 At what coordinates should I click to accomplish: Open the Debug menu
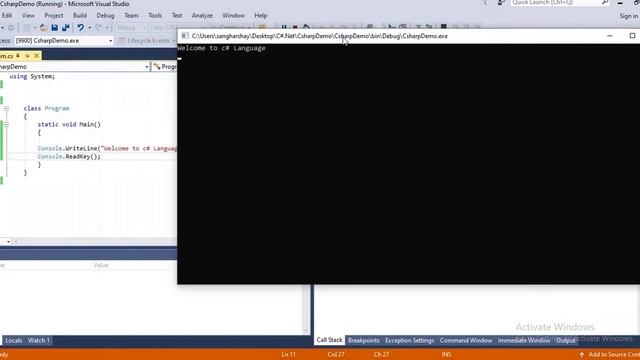(x=105, y=16)
